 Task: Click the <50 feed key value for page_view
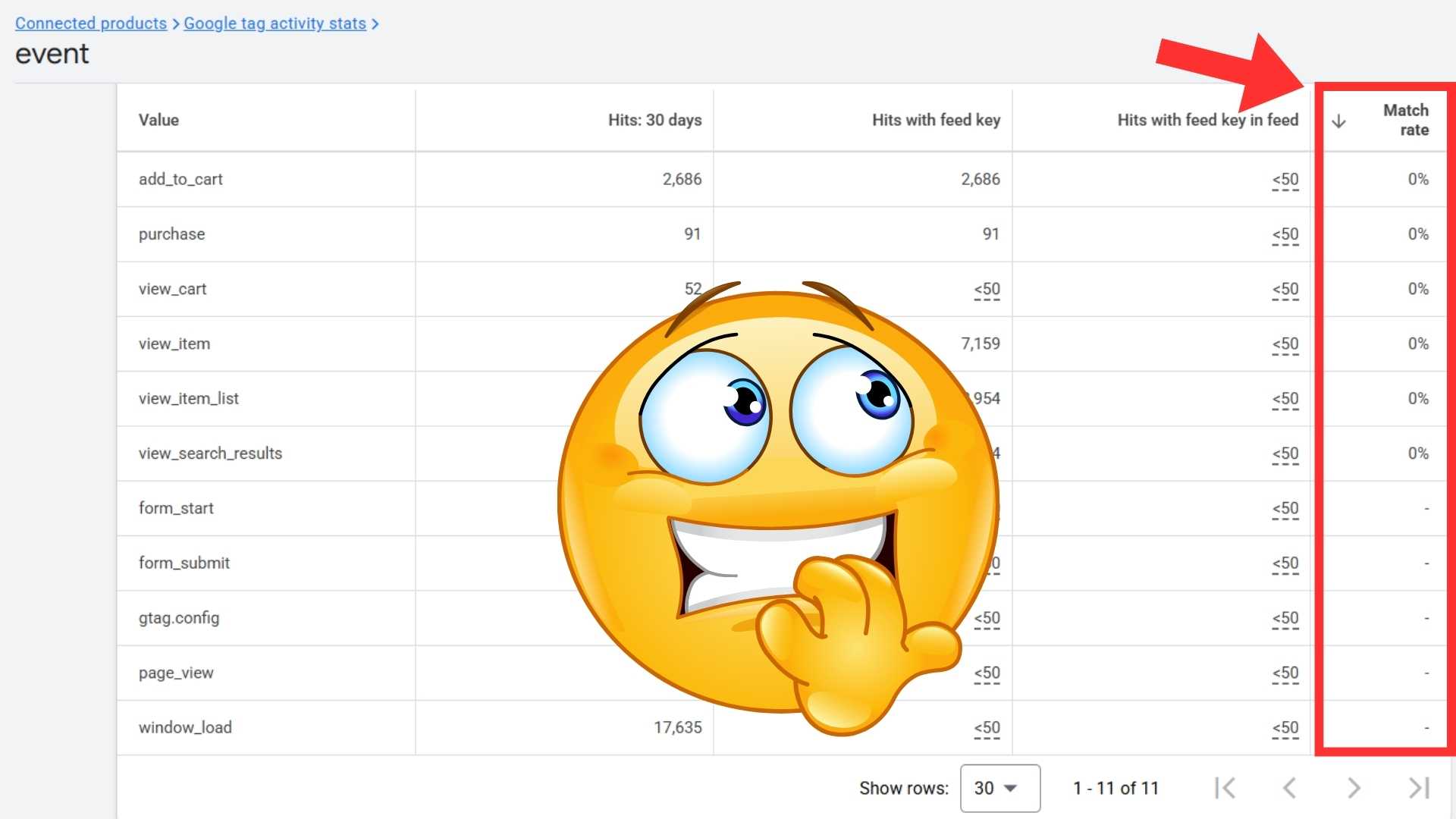pos(987,673)
